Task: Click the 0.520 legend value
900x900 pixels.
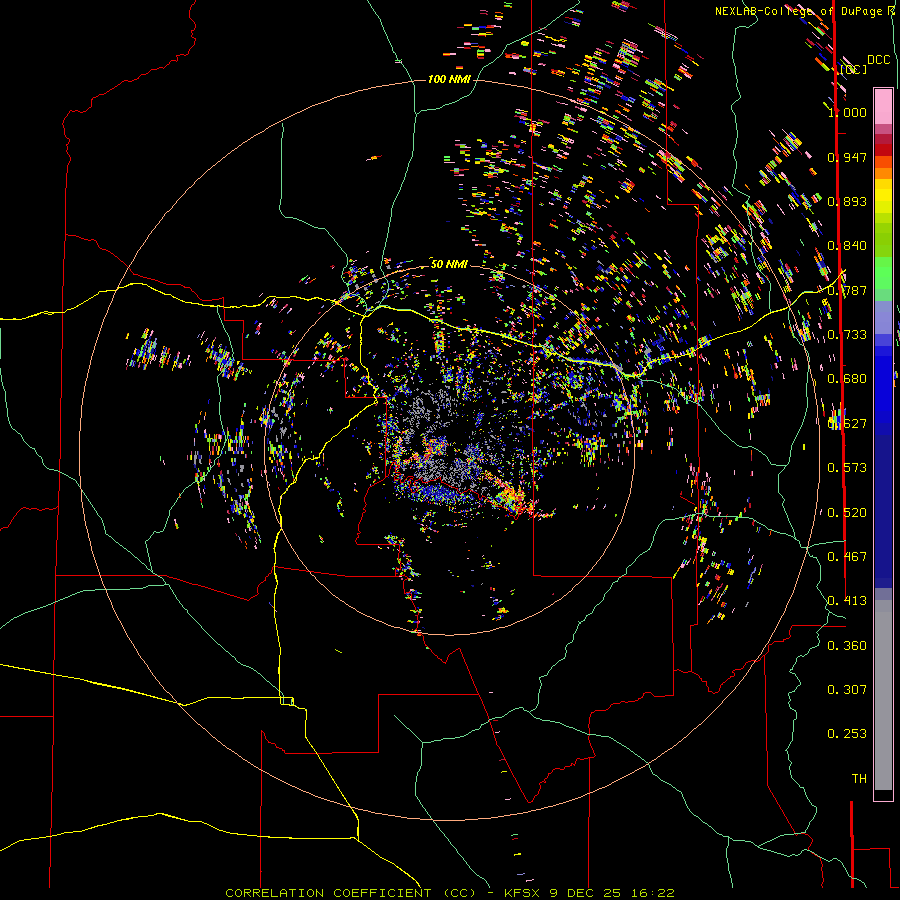Action: pos(847,513)
